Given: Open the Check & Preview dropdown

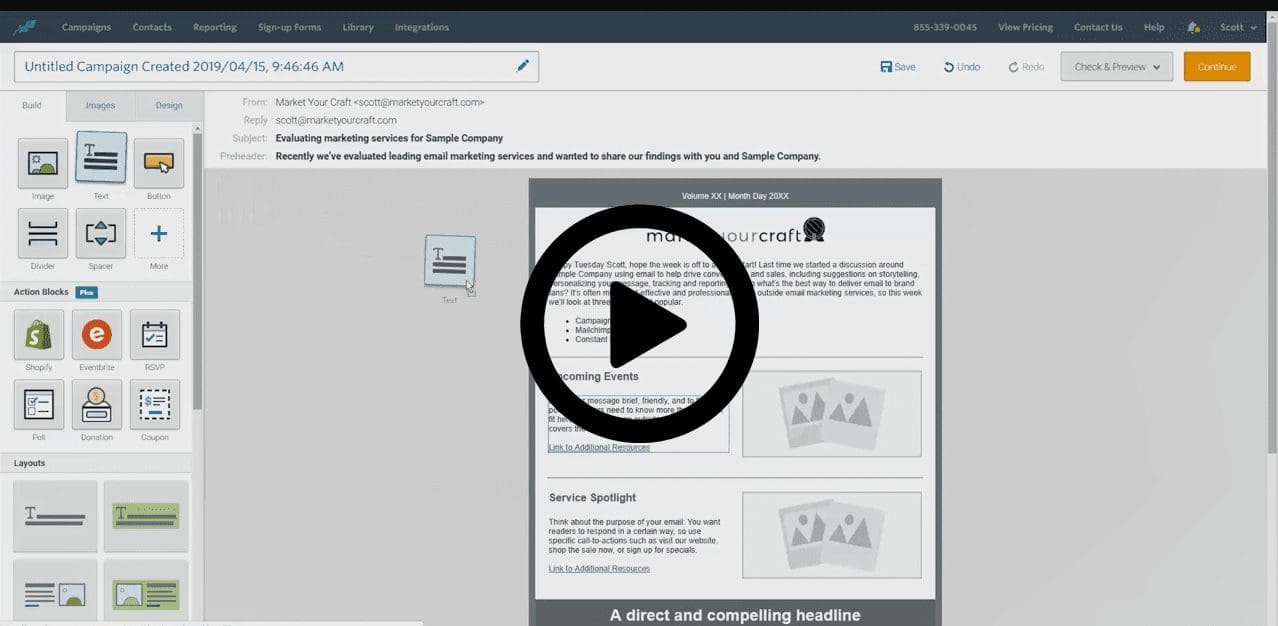Looking at the screenshot, I should (1116, 66).
